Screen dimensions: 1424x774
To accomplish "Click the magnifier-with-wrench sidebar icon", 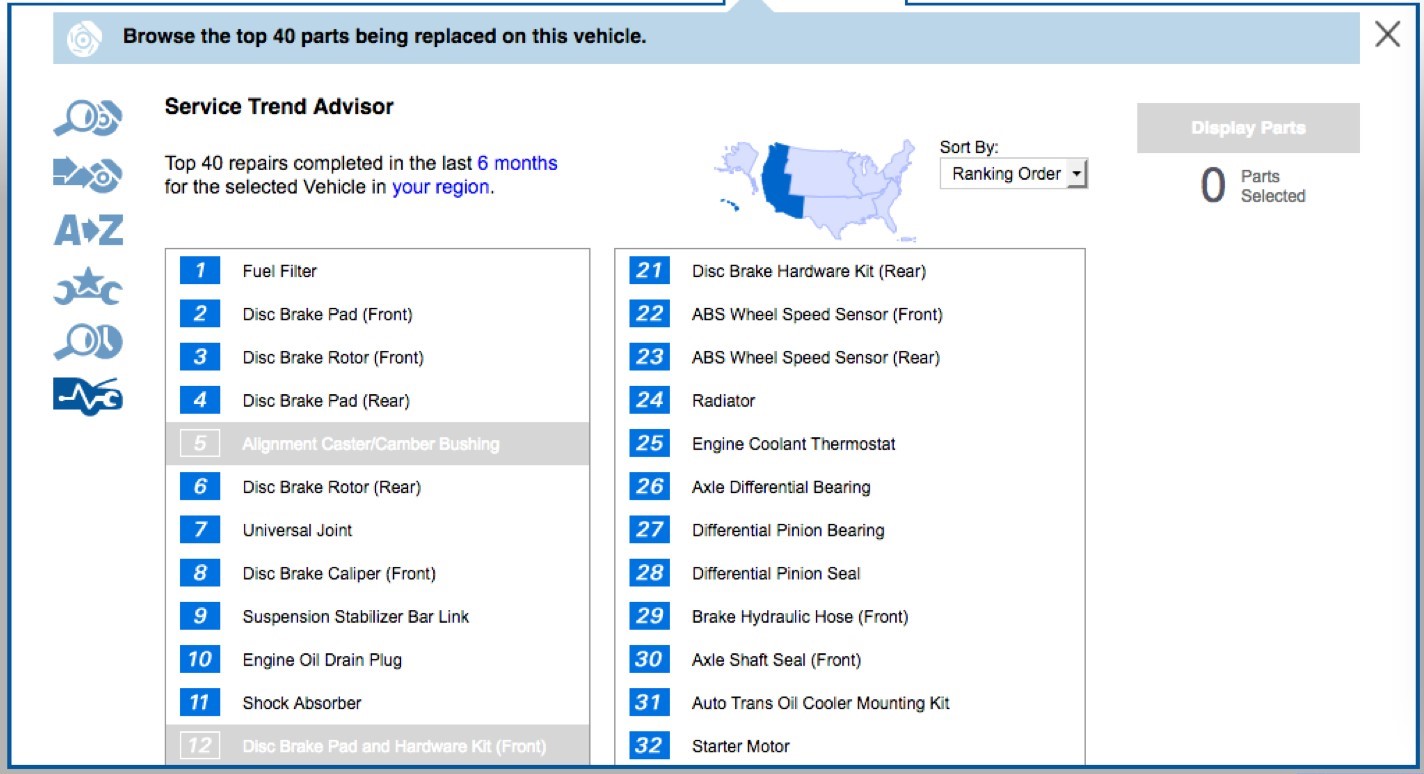I will 87,343.
